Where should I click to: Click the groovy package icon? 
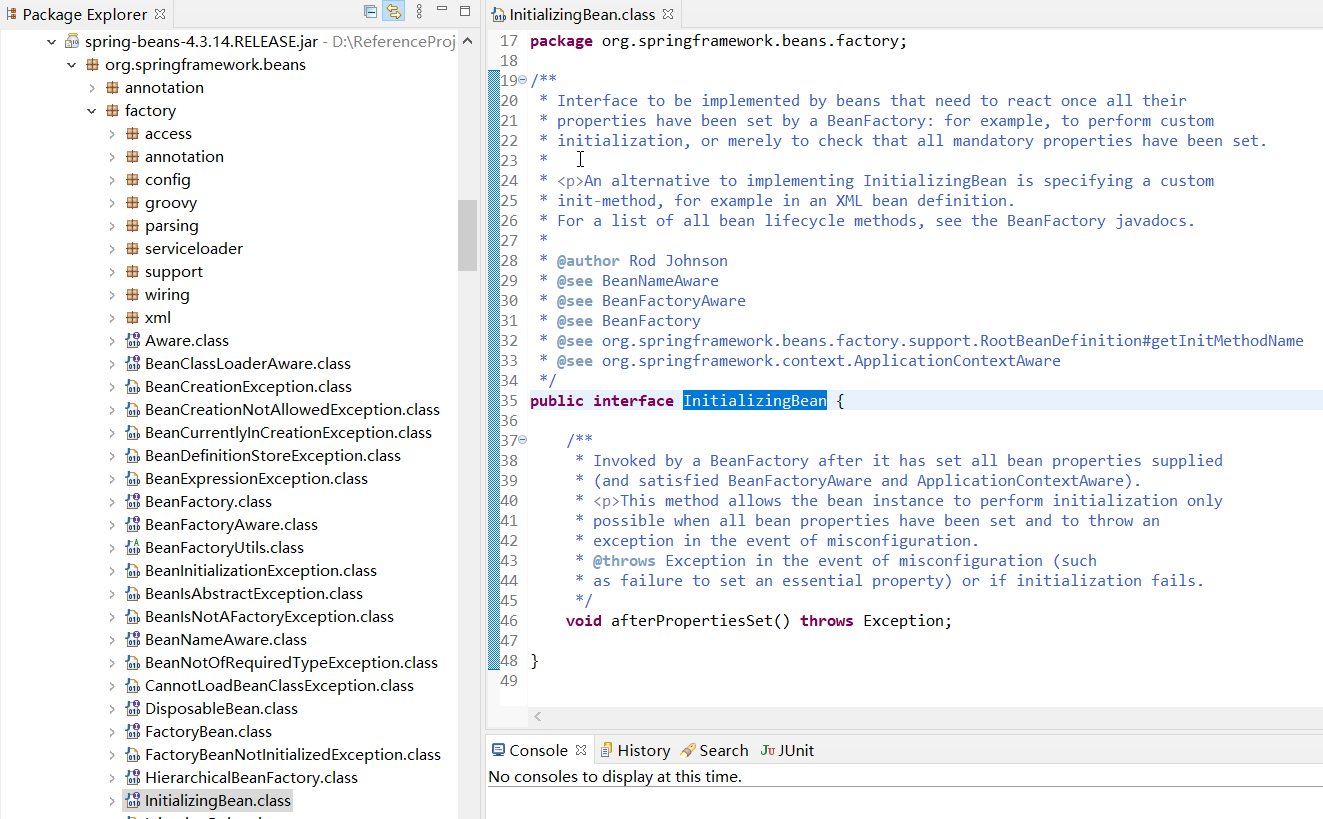coord(132,203)
